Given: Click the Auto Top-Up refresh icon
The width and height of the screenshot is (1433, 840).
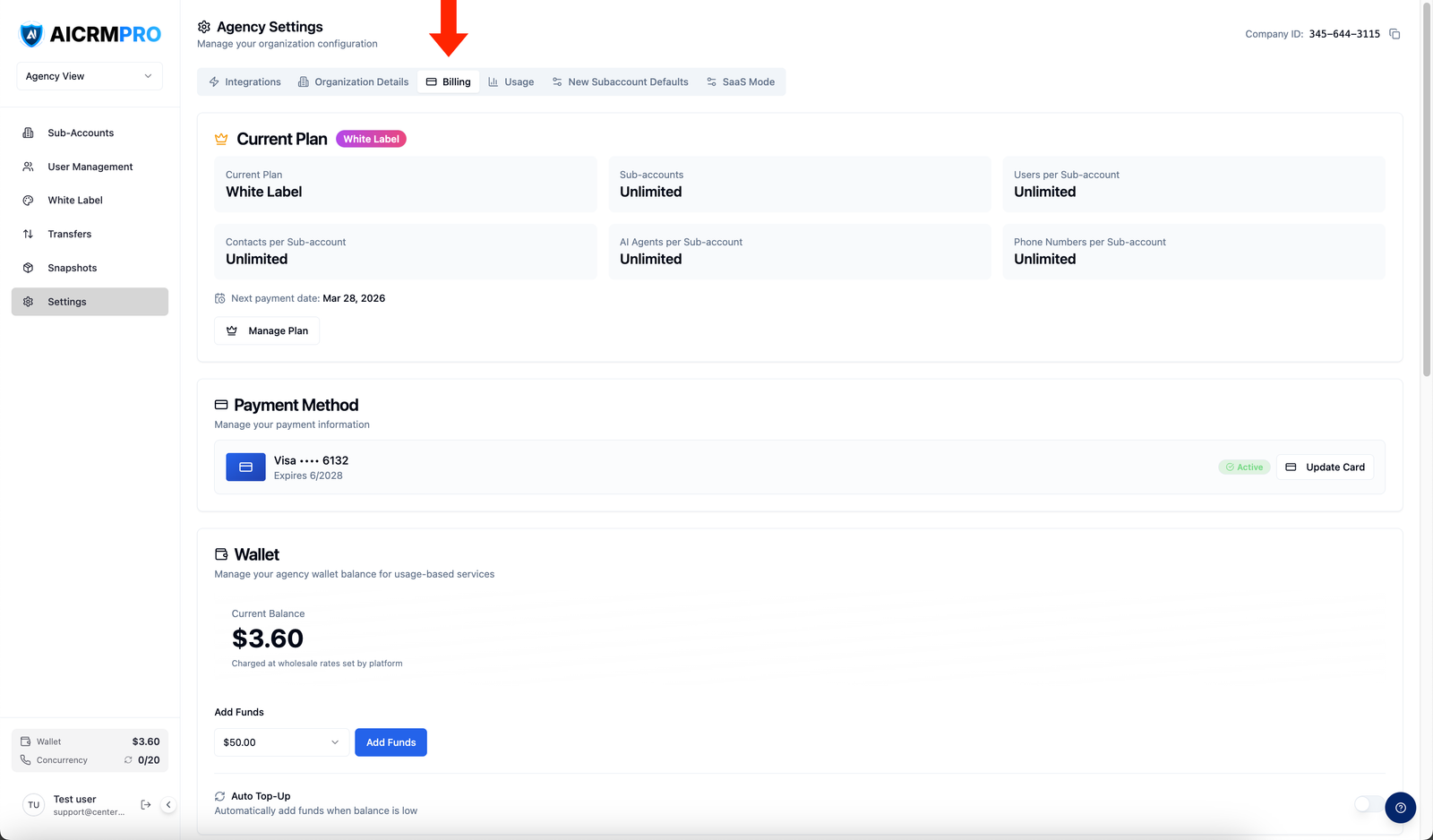Looking at the screenshot, I should pyautogui.click(x=220, y=796).
